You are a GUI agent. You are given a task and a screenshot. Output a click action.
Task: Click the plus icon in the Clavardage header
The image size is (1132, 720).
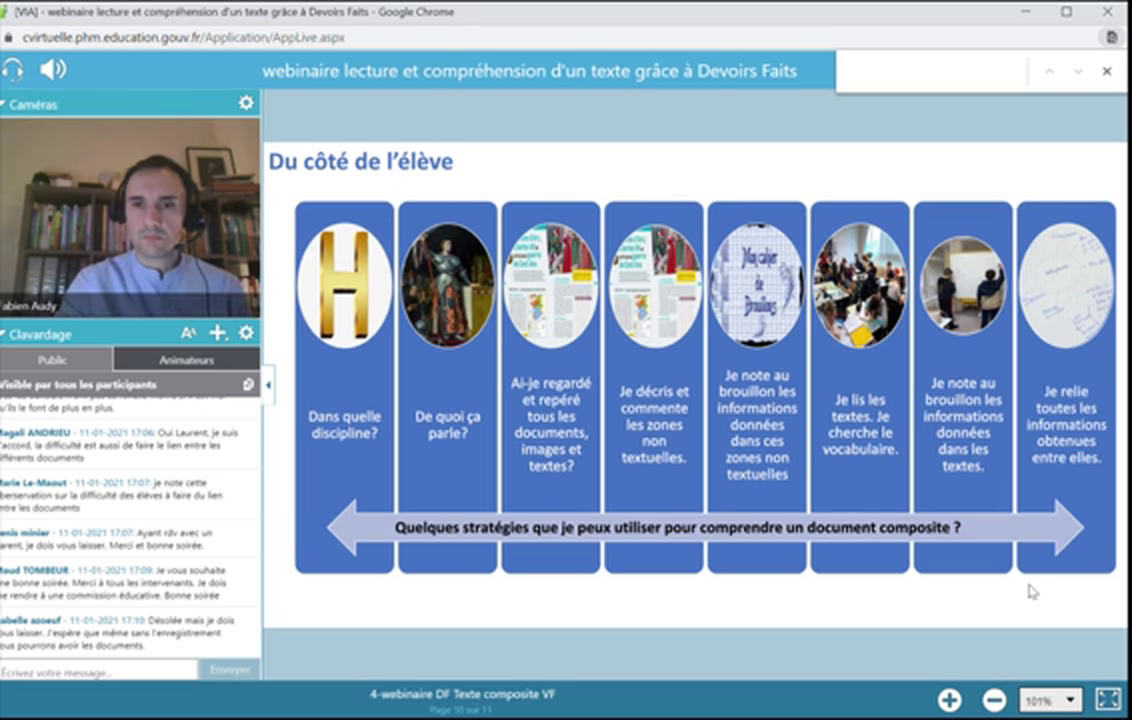(x=218, y=333)
